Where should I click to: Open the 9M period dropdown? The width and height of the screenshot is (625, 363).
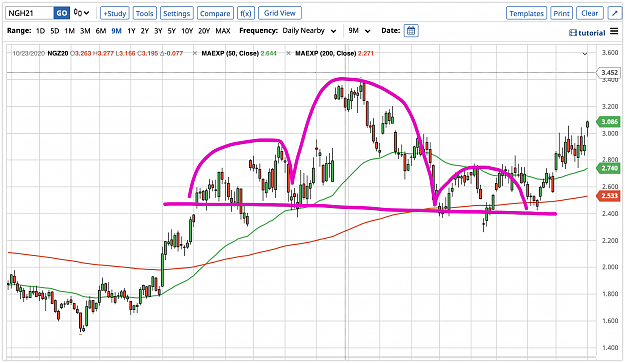359,31
